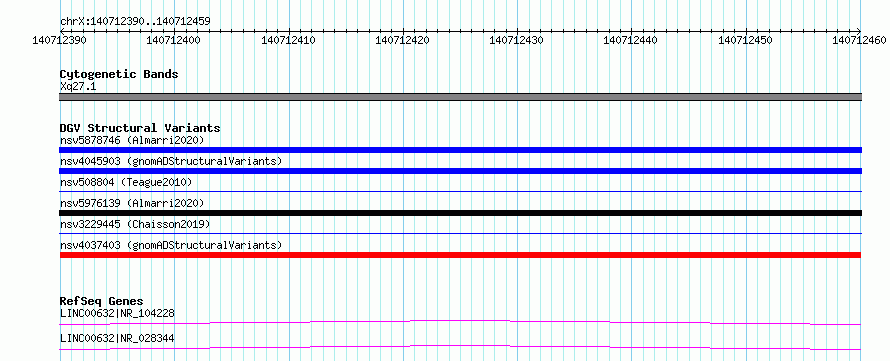Viewport: 890px width, 361px height.
Task: Click red bar of nsv4037403
Action: tap(460, 255)
